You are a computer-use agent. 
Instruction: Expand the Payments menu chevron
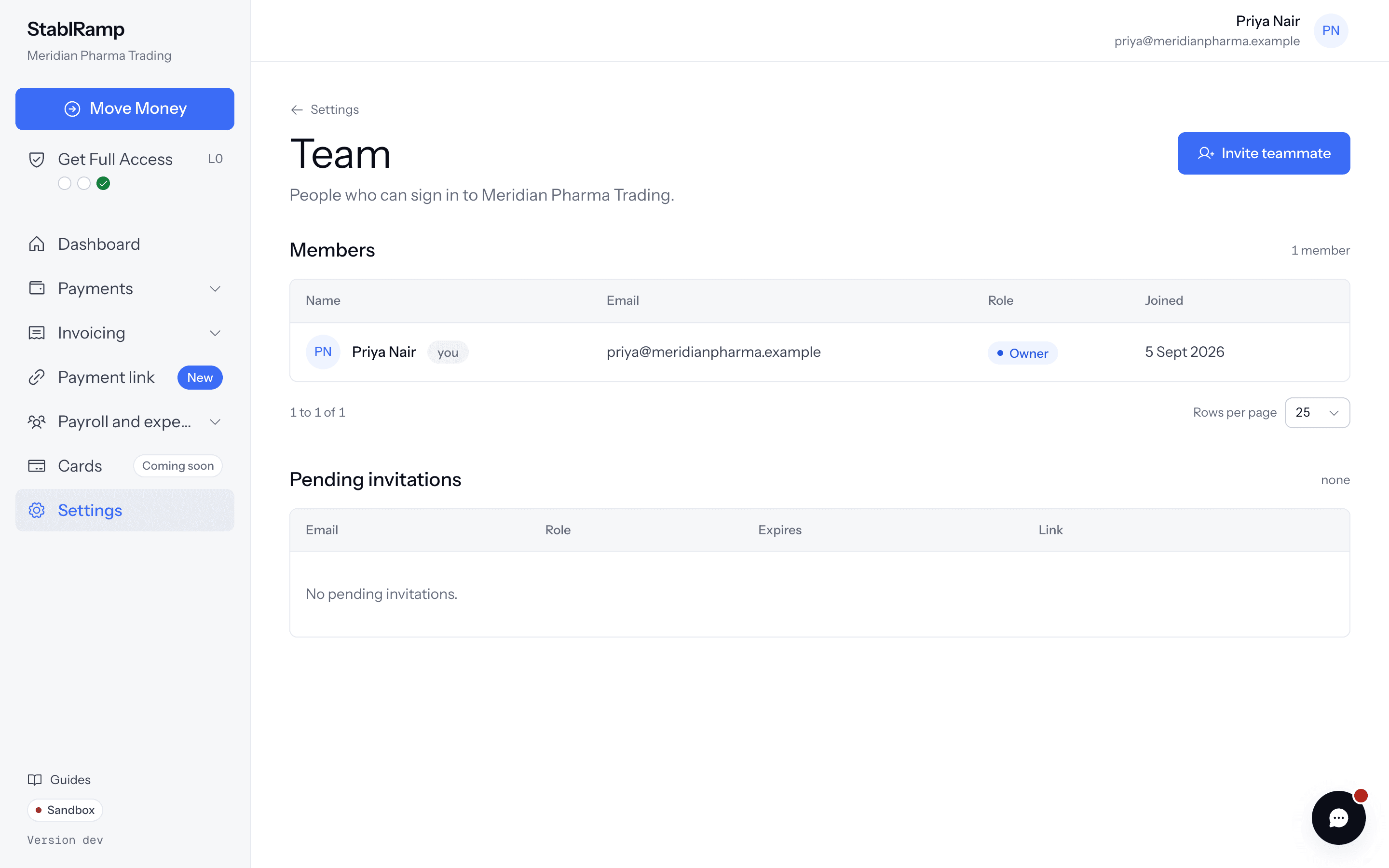(215, 289)
